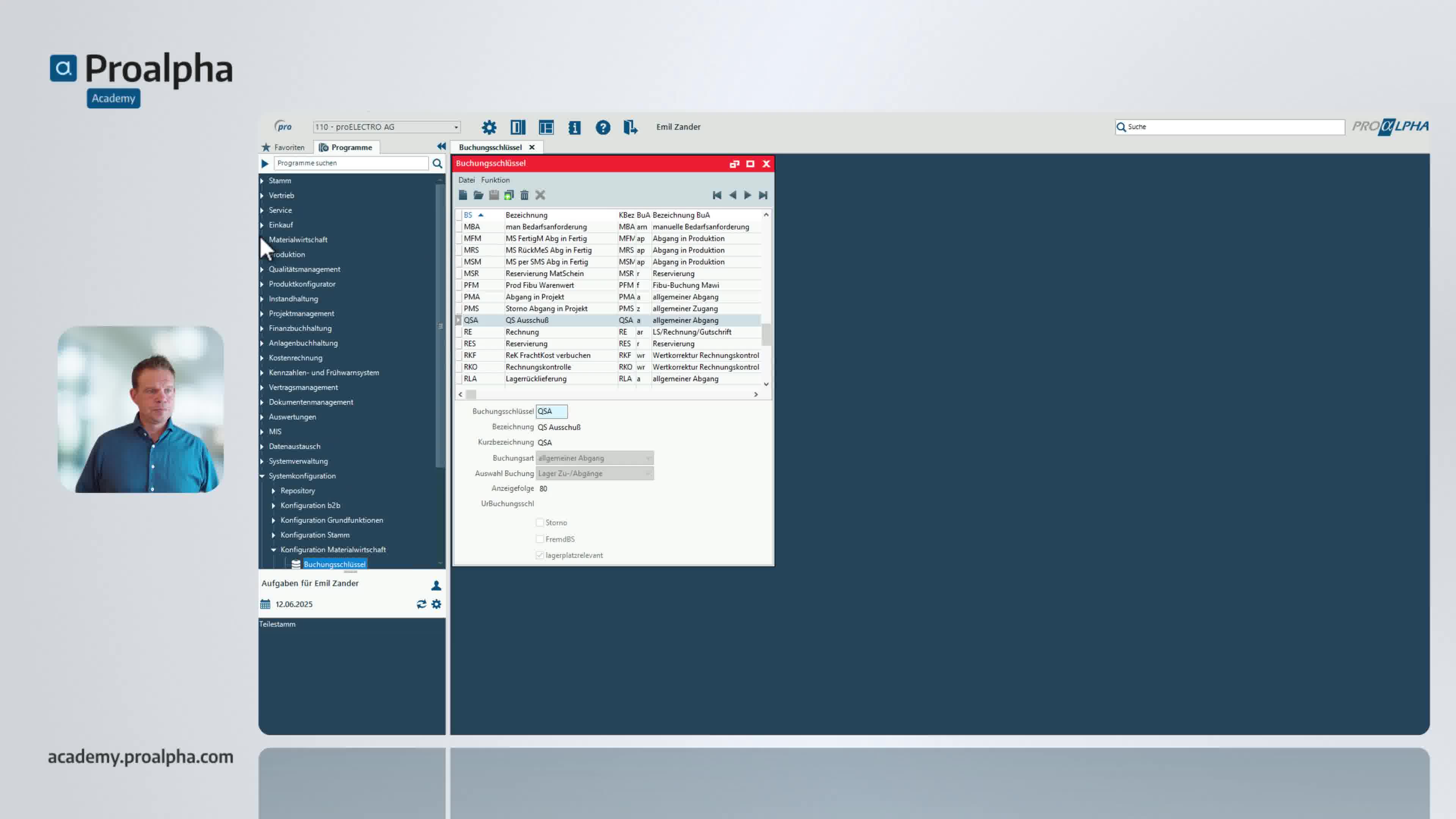The image size is (1456, 819).
Task: Expand the Finanzbuchhaltung tree node
Action: click(x=262, y=328)
